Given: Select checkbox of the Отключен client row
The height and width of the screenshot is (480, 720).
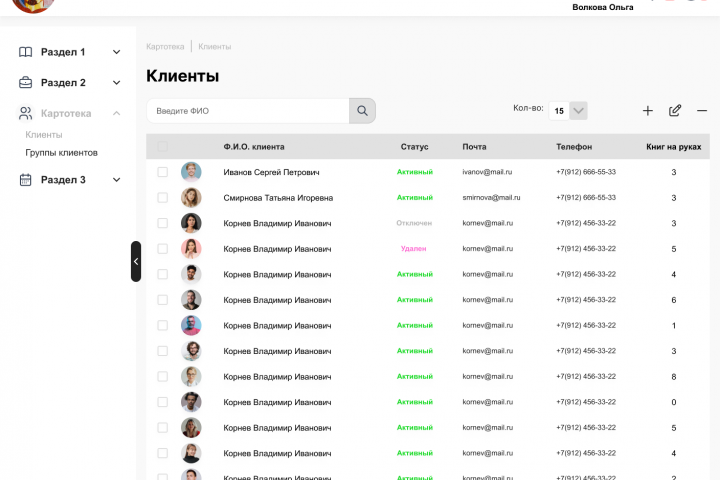Looking at the screenshot, I should click(x=163, y=223).
